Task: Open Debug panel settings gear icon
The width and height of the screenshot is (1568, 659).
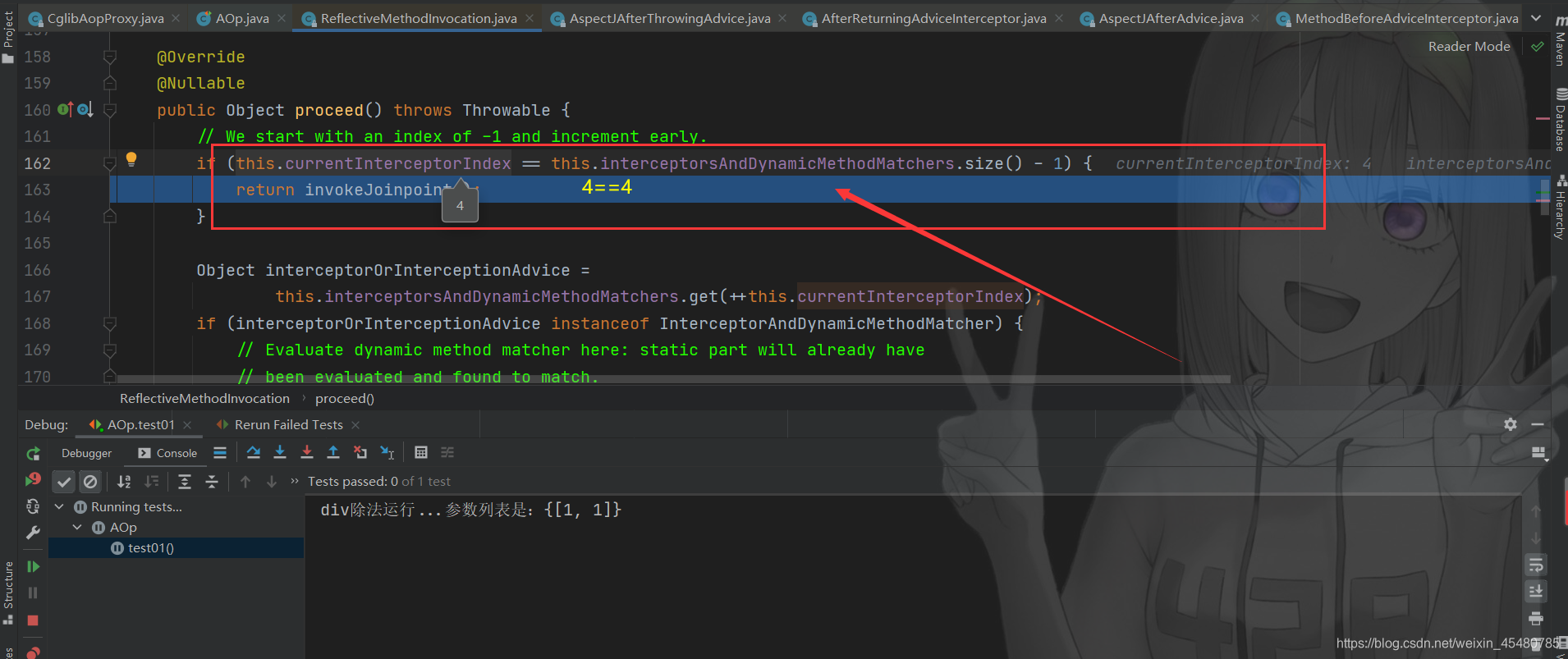Action: (1511, 424)
